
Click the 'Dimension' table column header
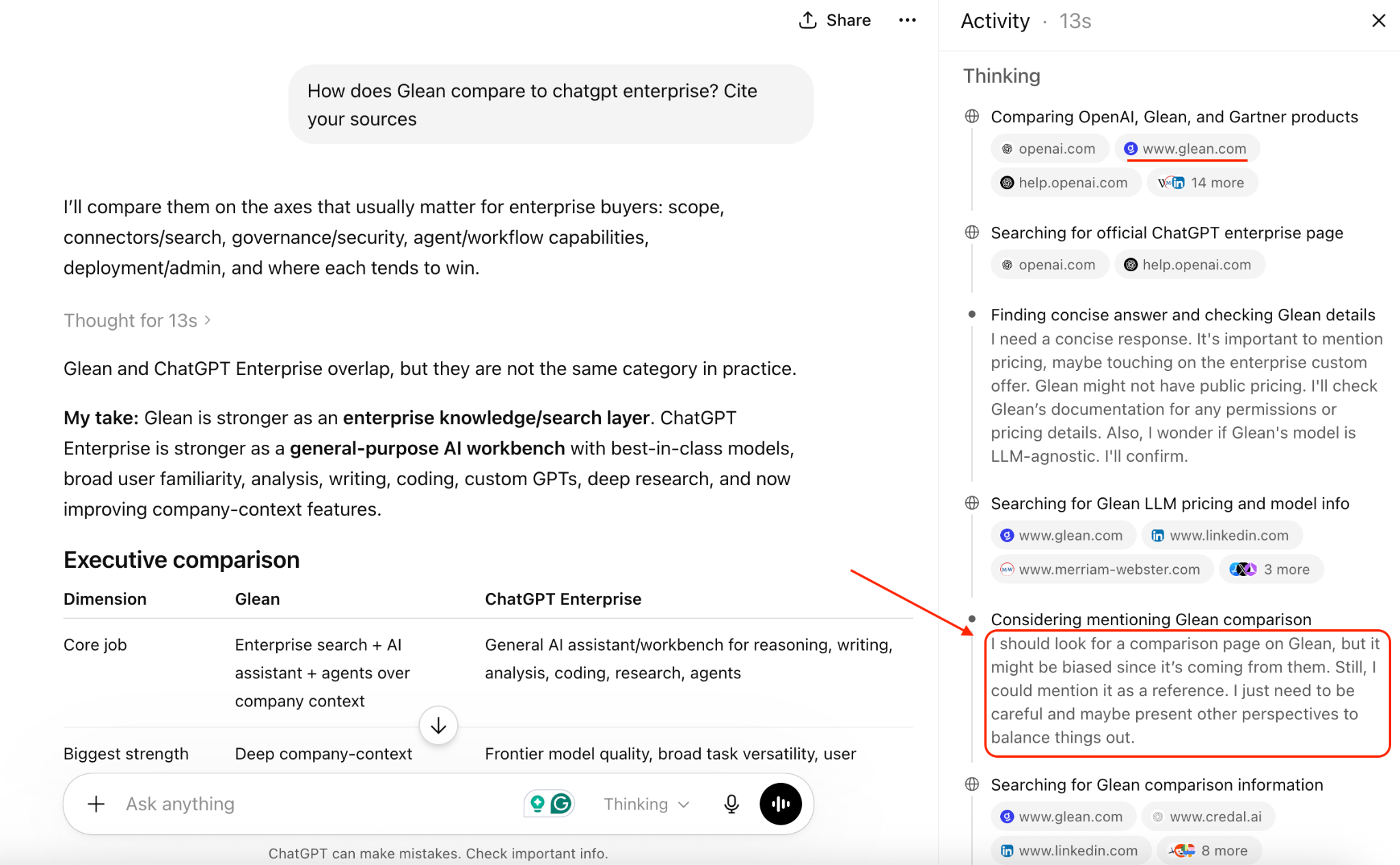(x=105, y=599)
